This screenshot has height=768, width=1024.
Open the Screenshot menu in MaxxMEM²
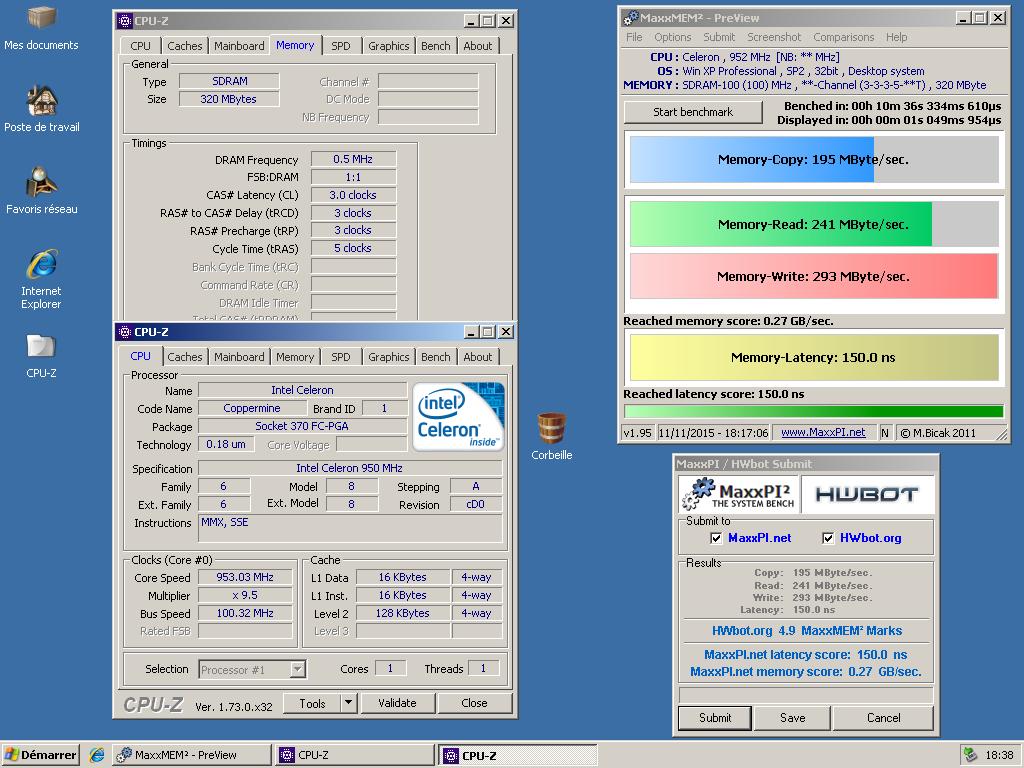[774, 37]
